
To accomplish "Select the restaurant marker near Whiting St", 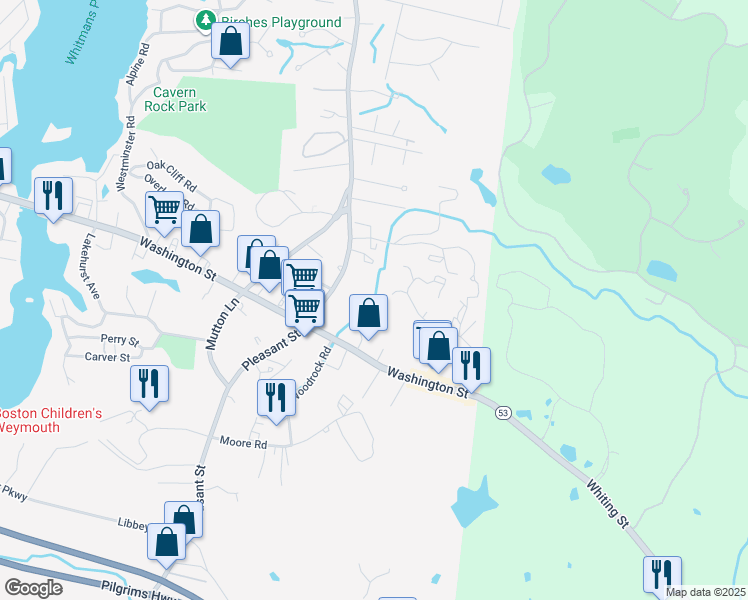I will pos(662,575).
